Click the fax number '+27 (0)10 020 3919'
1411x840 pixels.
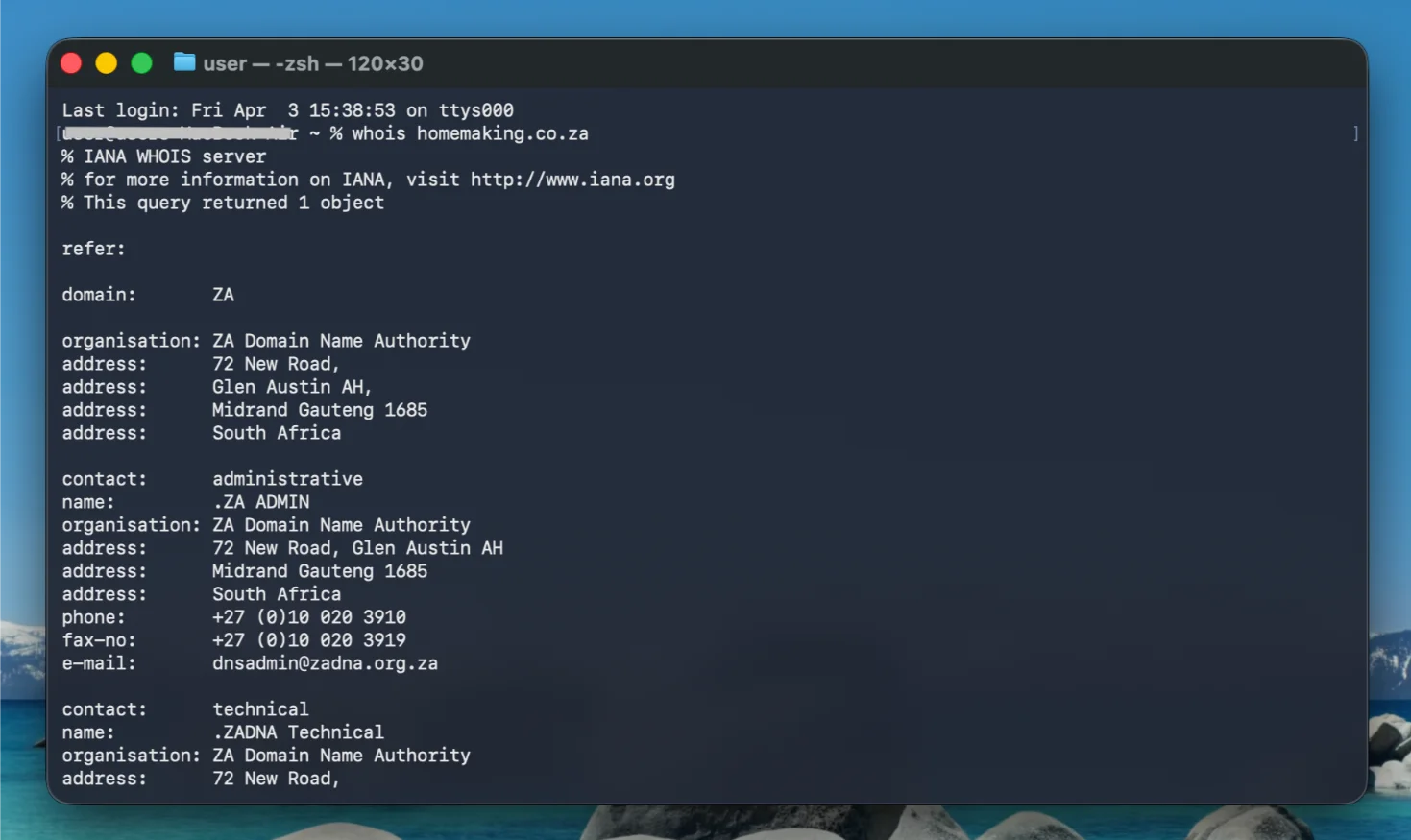[309, 640]
